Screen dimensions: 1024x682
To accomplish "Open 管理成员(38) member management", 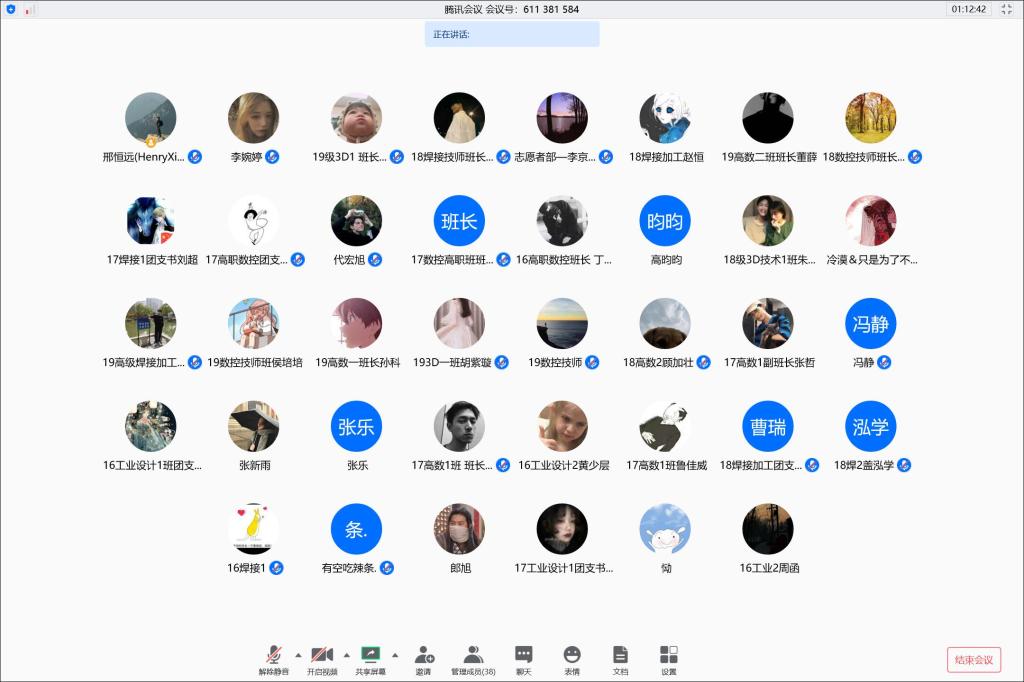I will (x=473, y=660).
